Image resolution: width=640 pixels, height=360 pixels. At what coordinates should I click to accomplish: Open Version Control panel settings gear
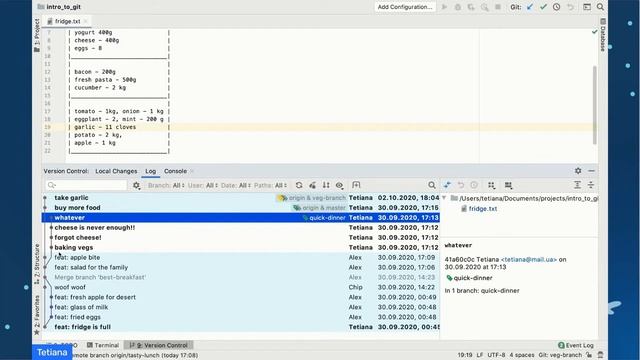578,171
